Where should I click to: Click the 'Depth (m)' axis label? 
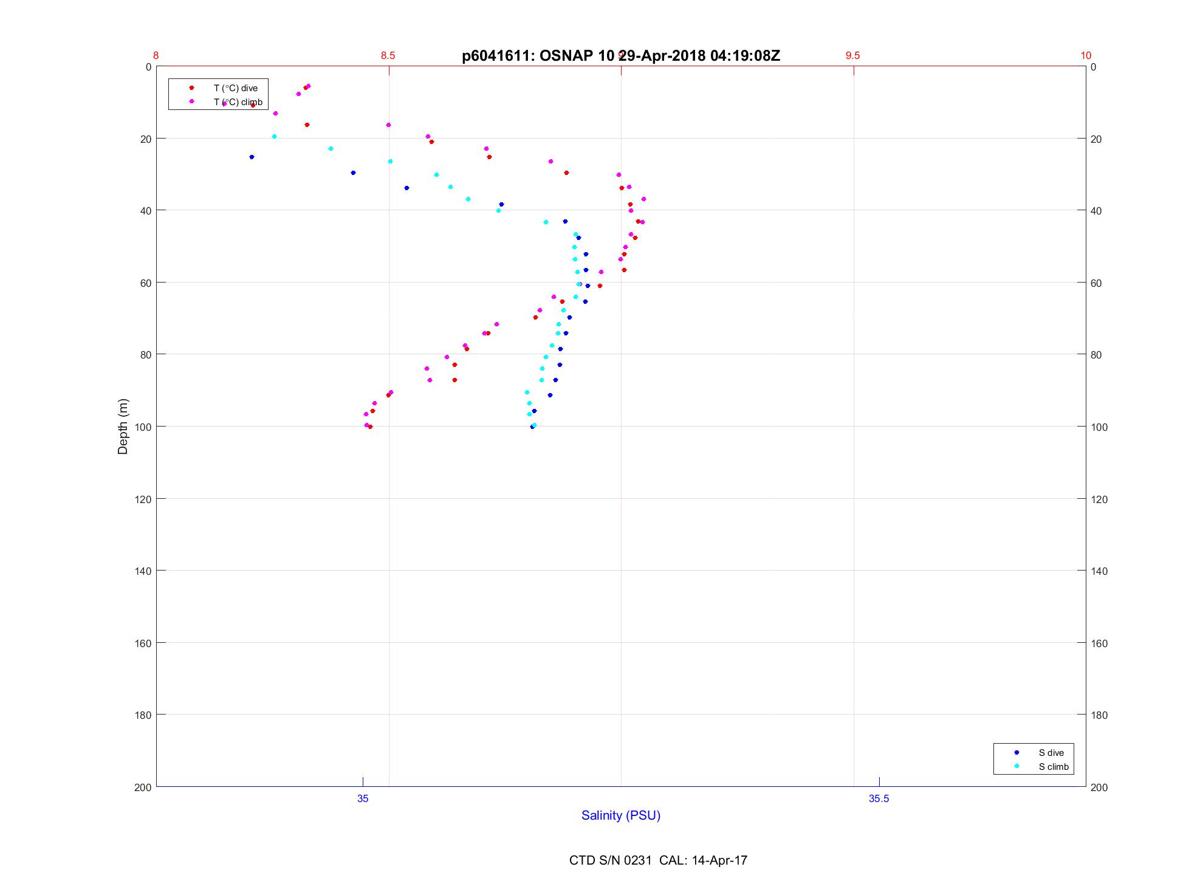124,427
